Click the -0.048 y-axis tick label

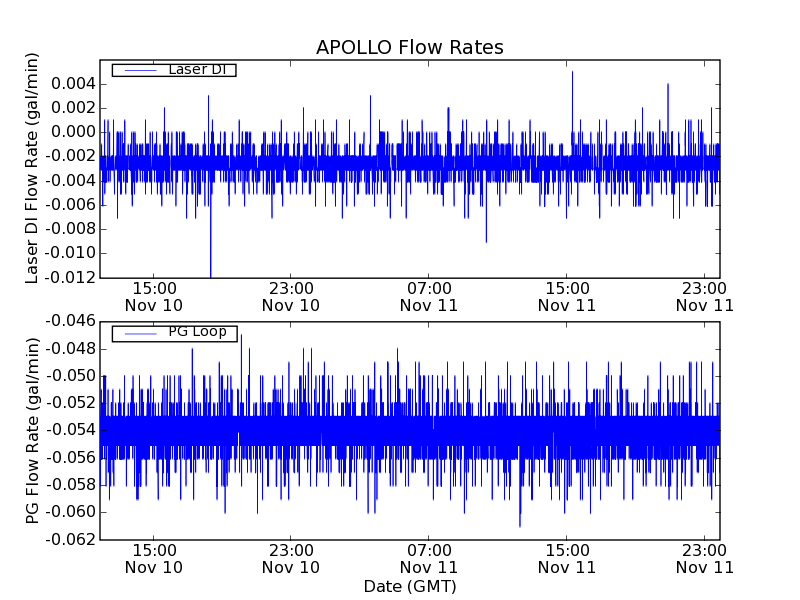tap(70, 349)
